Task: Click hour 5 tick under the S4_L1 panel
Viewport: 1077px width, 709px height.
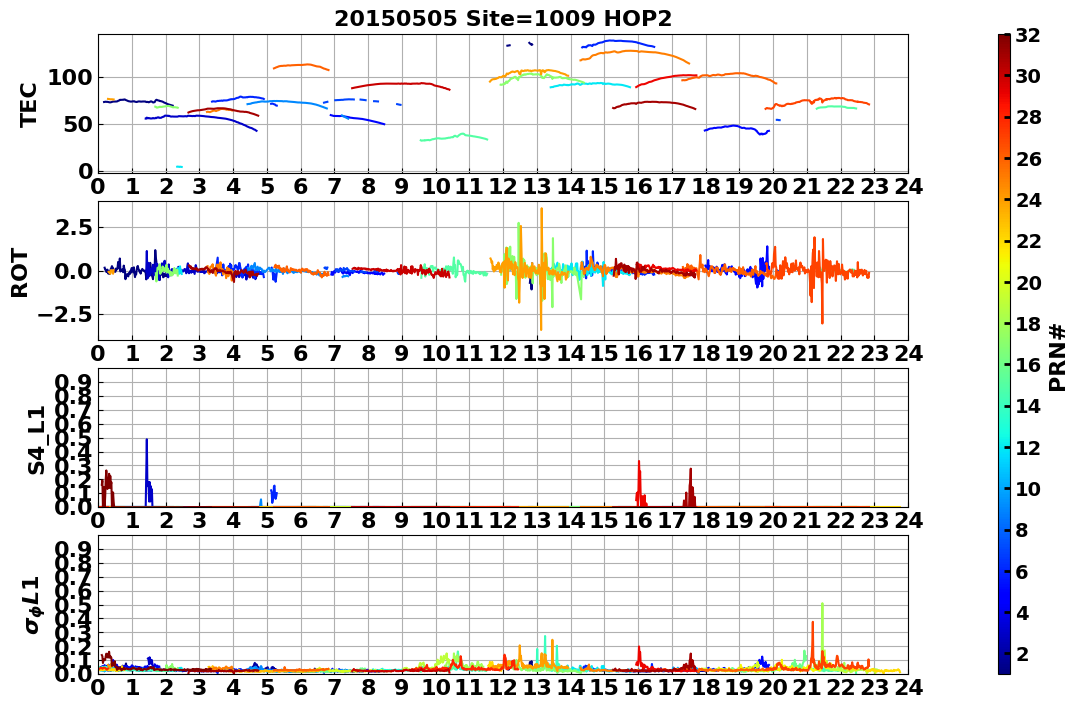Action: click(267, 521)
